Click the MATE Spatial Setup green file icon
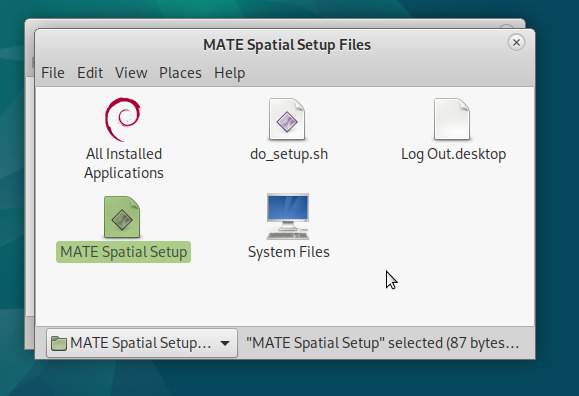 click(122, 217)
